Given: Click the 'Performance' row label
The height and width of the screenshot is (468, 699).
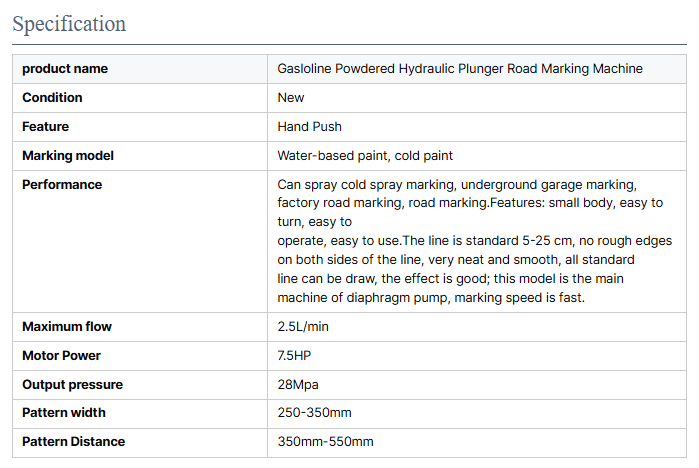Looking at the screenshot, I should pos(62,185).
